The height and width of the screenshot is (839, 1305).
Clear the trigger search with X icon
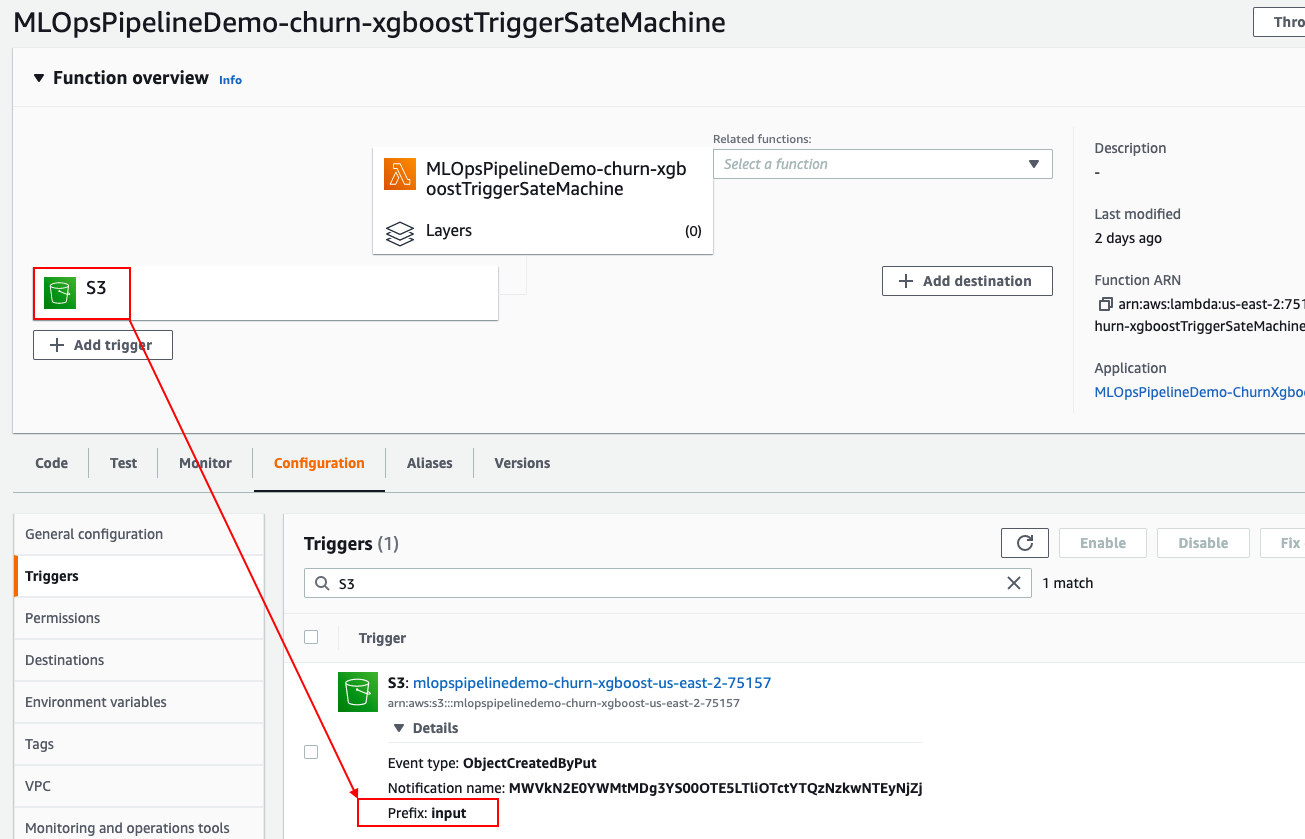pos(1014,583)
